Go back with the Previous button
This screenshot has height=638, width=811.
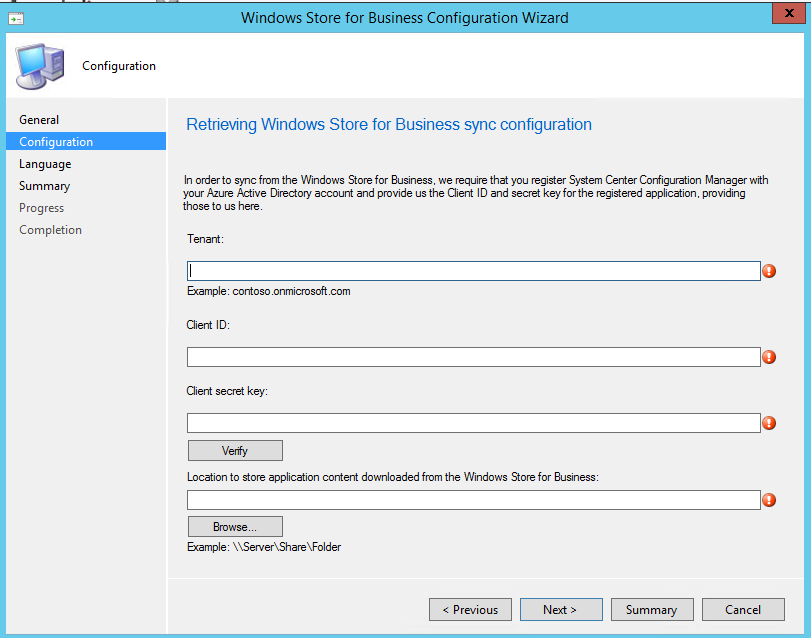470,609
